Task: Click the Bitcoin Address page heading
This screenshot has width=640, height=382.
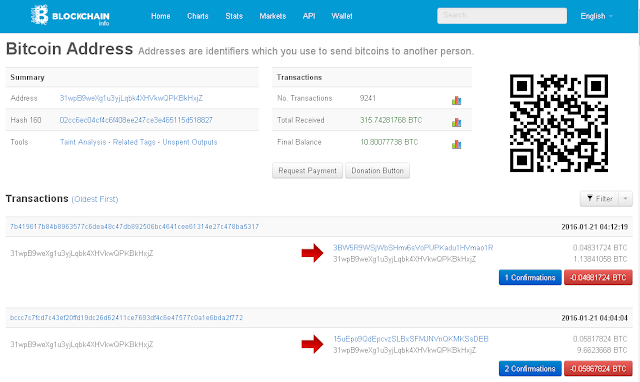Action: 69,49
